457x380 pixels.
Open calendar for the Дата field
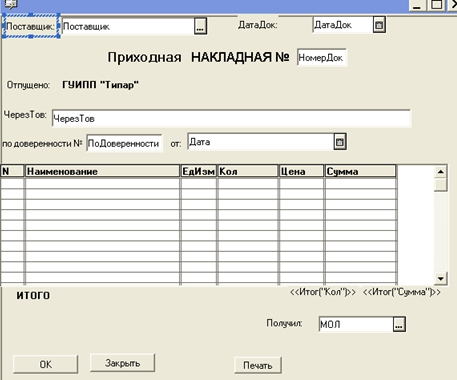(x=340, y=142)
